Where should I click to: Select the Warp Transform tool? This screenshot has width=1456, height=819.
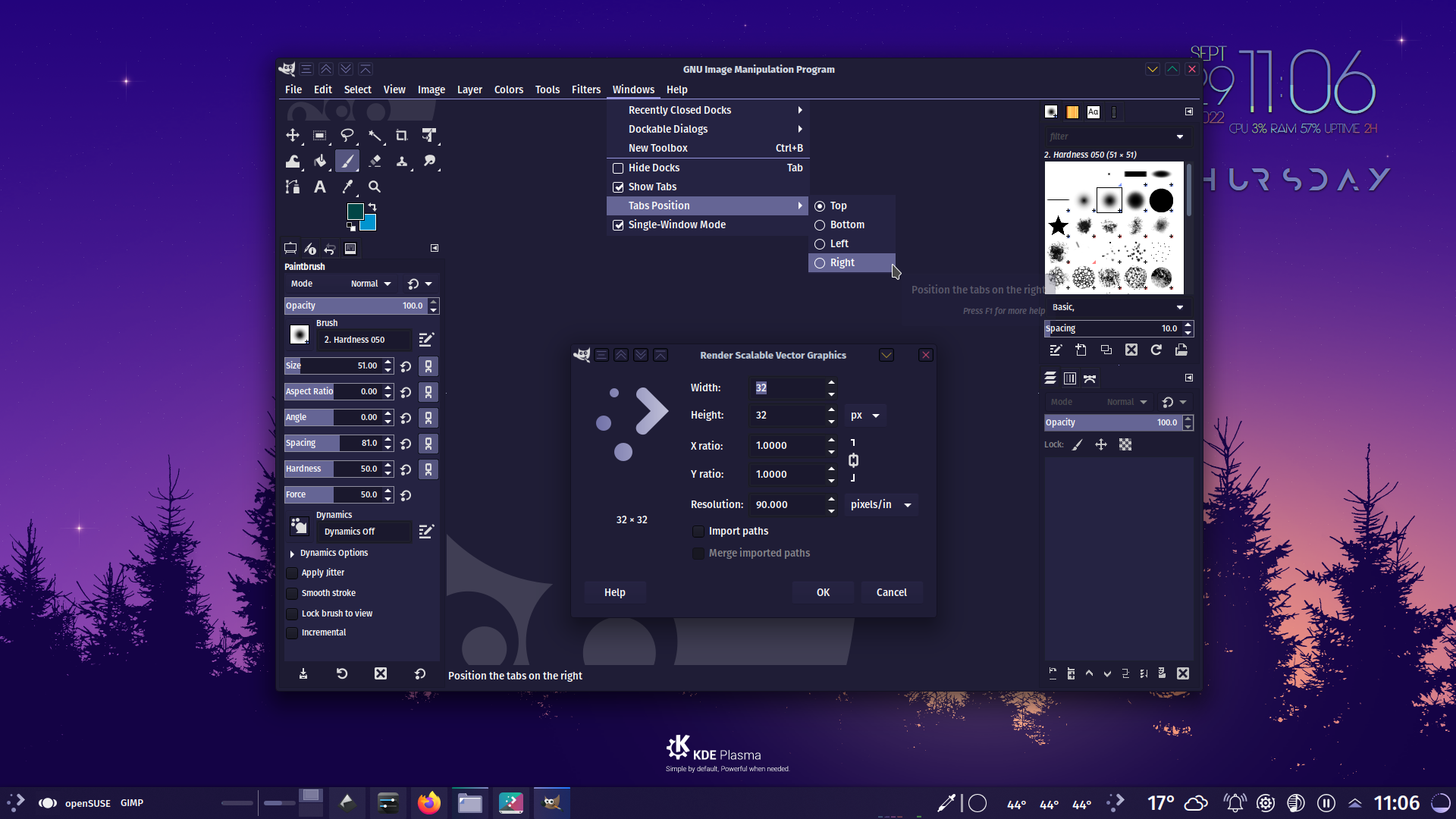coord(292,161)
